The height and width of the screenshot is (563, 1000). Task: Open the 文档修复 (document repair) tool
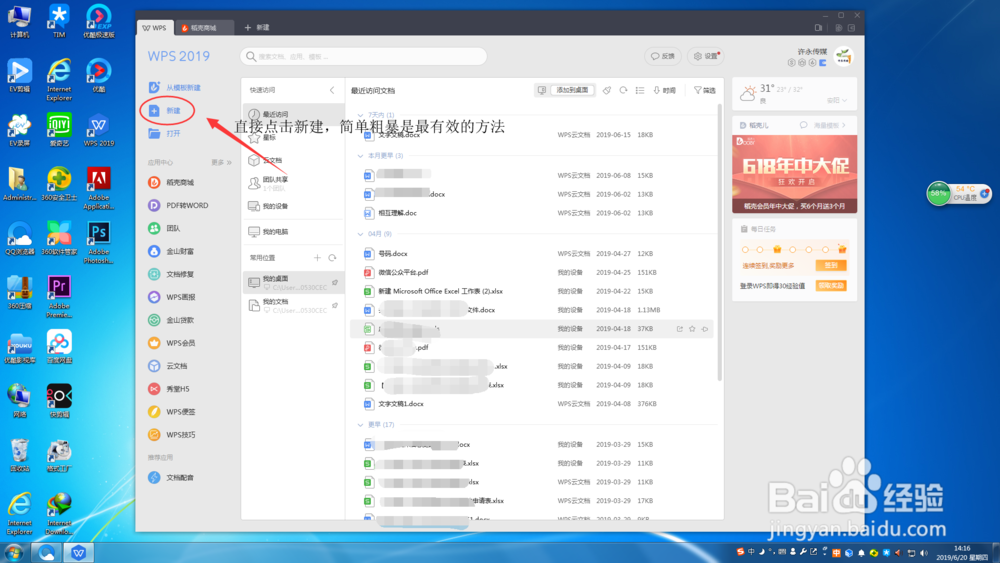click(x=171, y=274)
